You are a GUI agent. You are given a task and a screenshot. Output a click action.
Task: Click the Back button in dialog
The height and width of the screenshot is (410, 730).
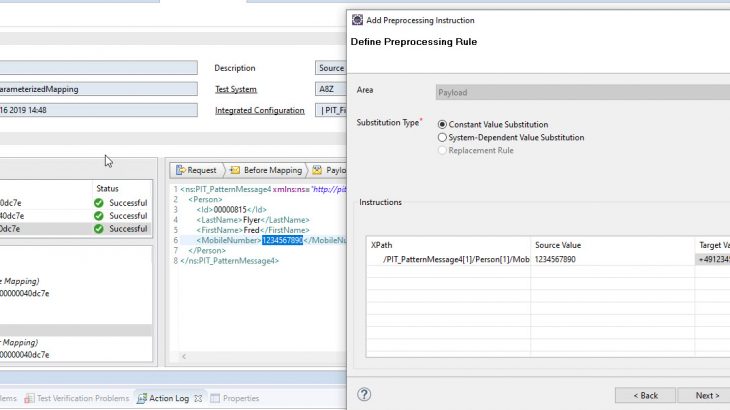[x=645, y=396]
